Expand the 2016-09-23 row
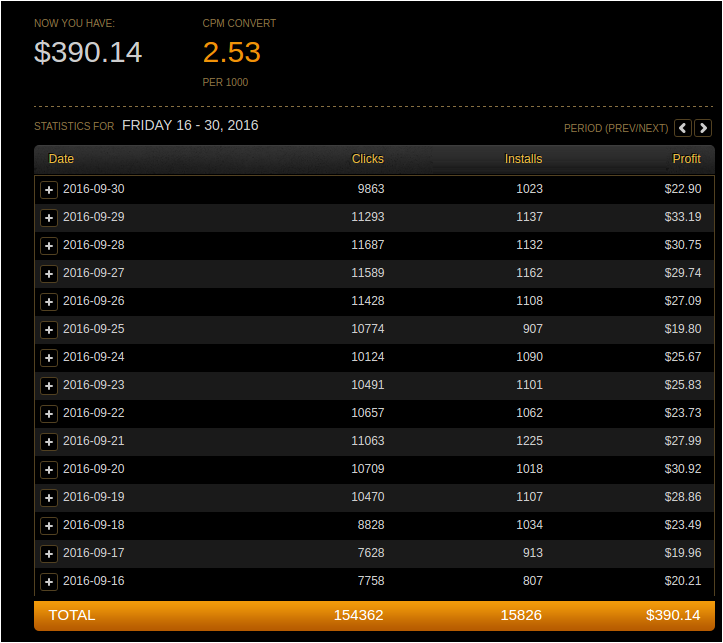The image size is (723, 643). point(49,386)
